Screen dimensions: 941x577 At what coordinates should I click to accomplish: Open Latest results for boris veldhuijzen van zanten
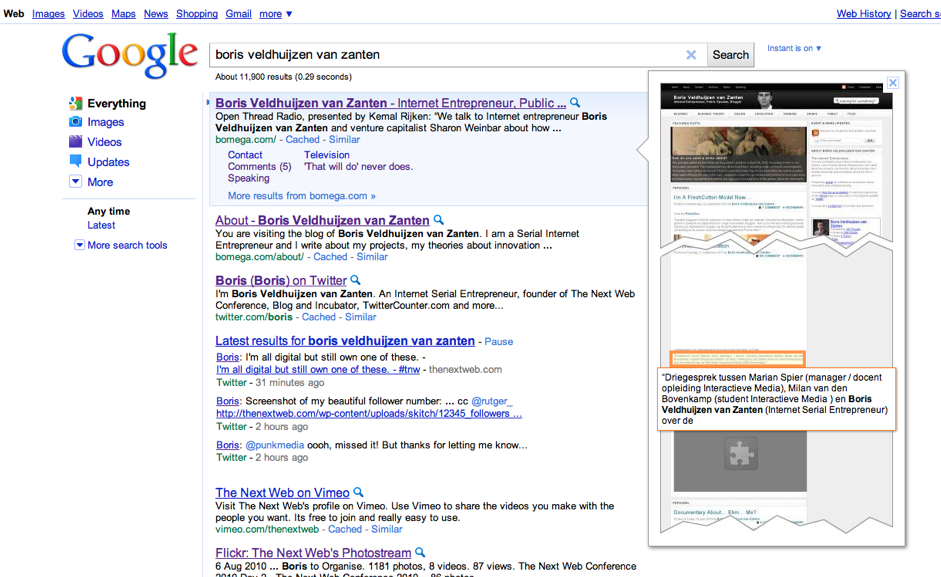coord(345,341)
